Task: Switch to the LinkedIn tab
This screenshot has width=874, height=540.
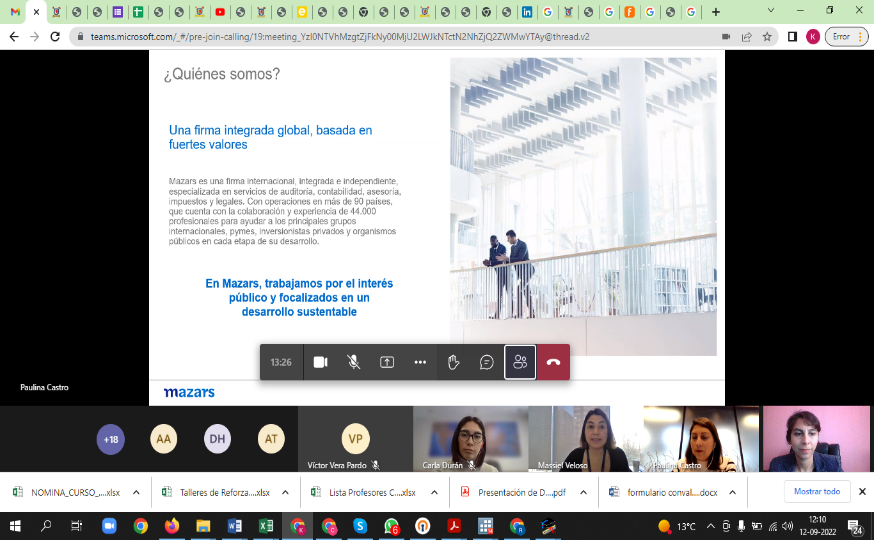Action: pos(527,12)
